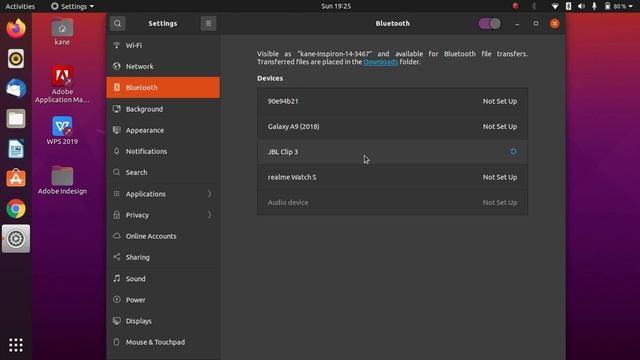This screenshot has width=640, height=360.
Task: Click the Sharing icon in sidebar
Action: click(117, 257)
